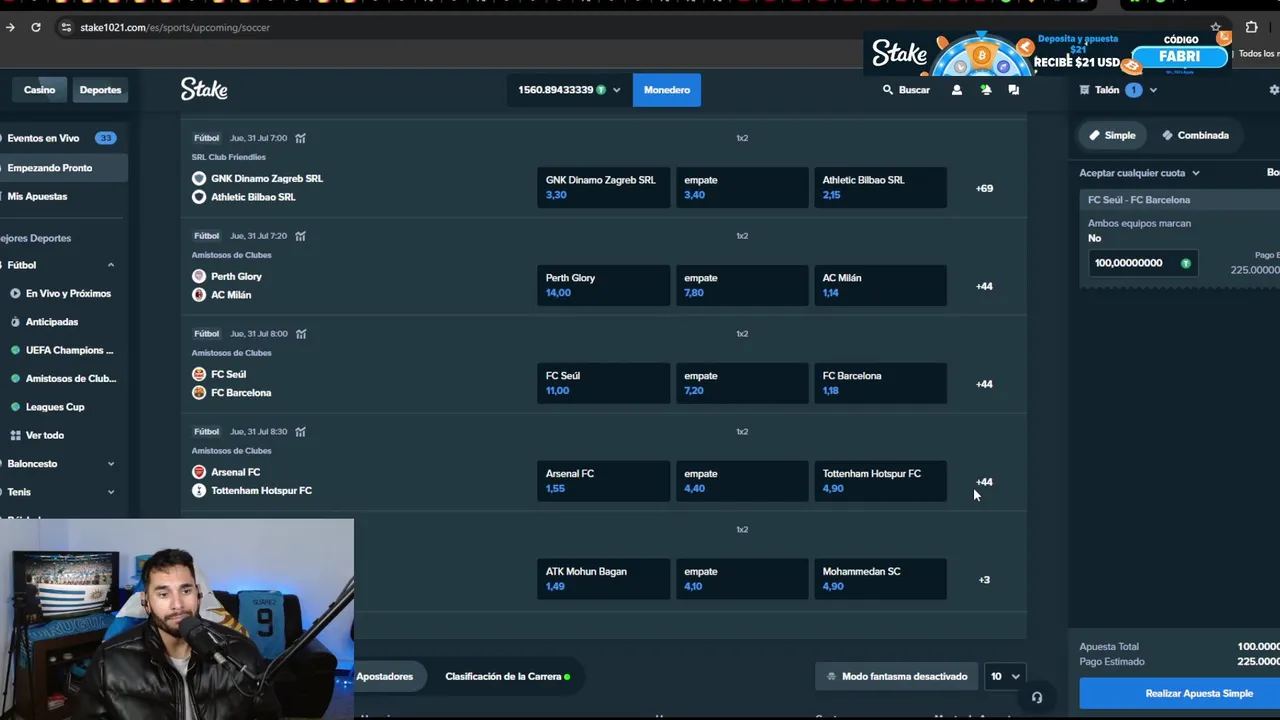Open the Clasificación de la Carrera tab
This screenshot has height=720, width=1280.
click(507, 676)
